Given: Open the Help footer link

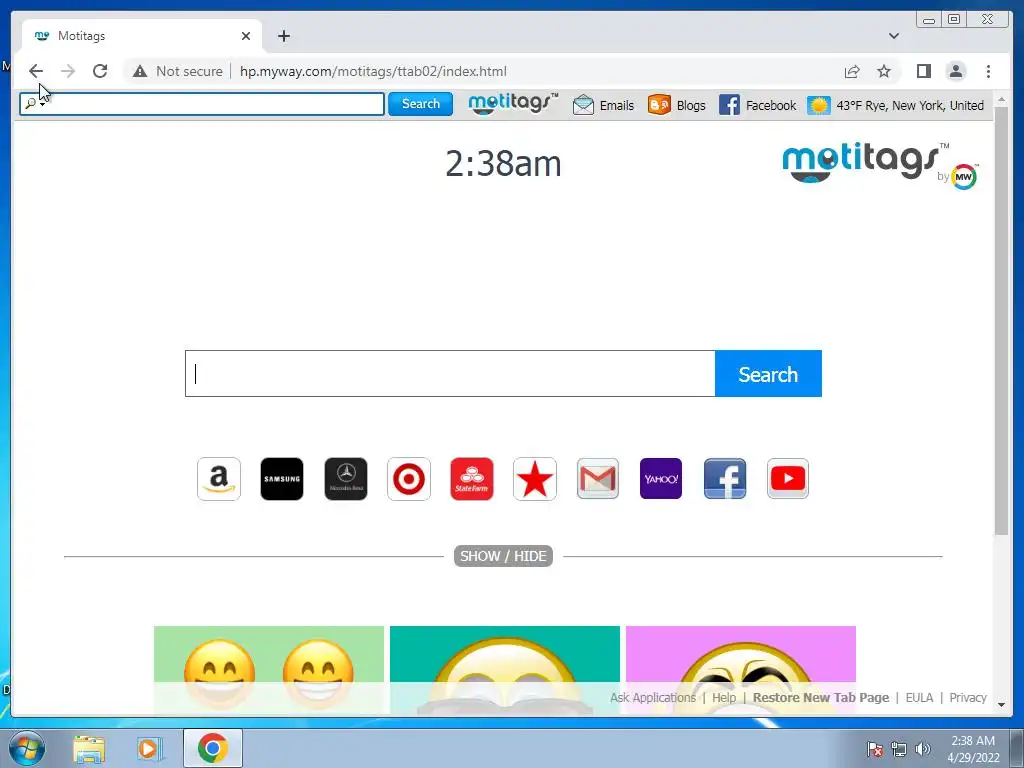Looking at the screenshot, I should click(724, 697).
